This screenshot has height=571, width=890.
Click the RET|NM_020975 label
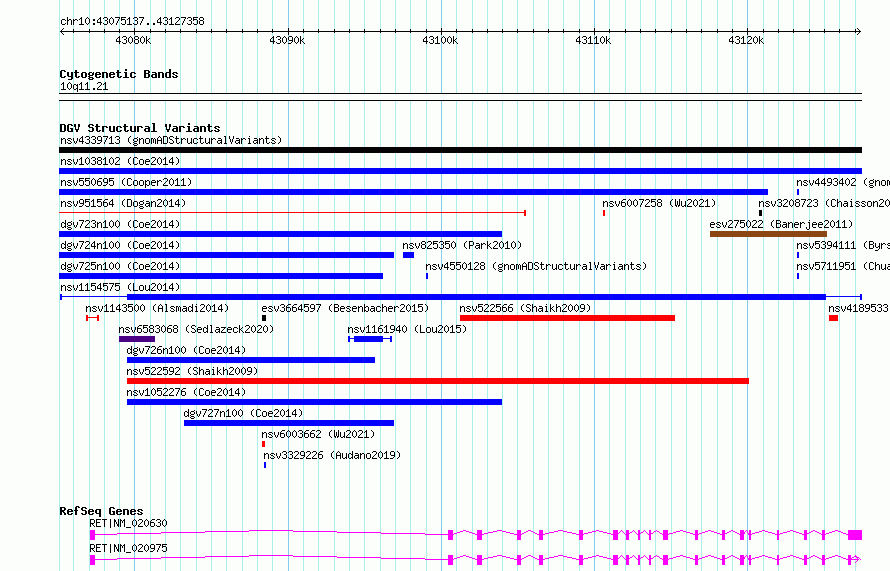tap(128, 548)
